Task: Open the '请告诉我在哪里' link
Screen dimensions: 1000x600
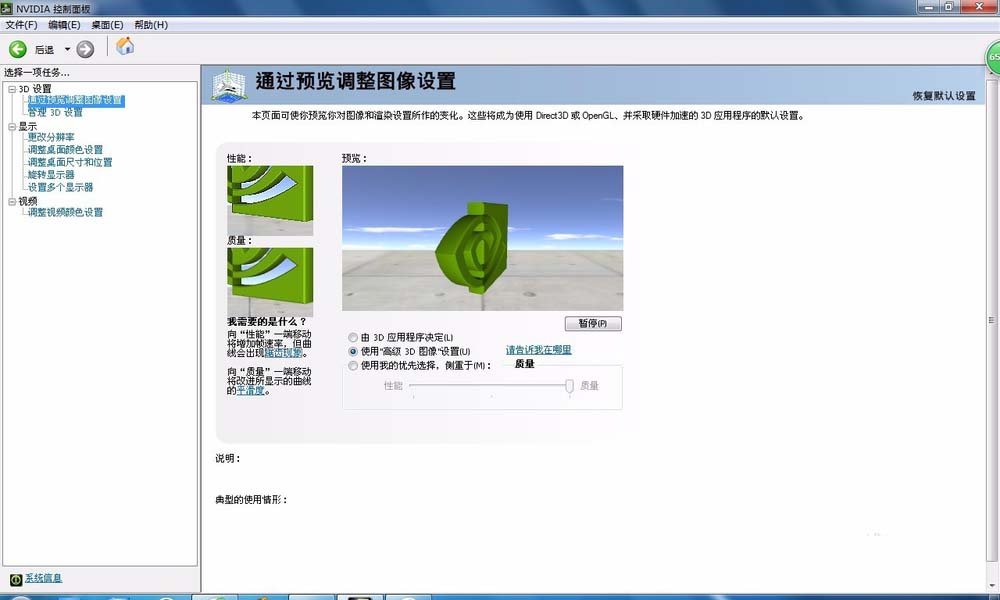Action: [x=538, y=350]
